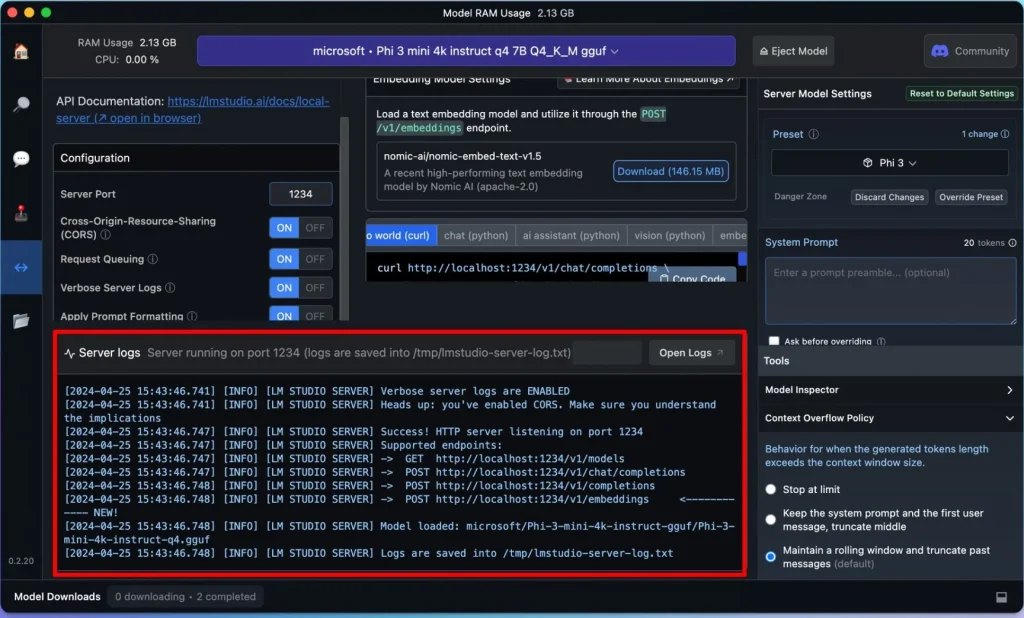The image size is (1024, 618).
Task: Open the Phi 3 preset dropdown
Action: 889,163
